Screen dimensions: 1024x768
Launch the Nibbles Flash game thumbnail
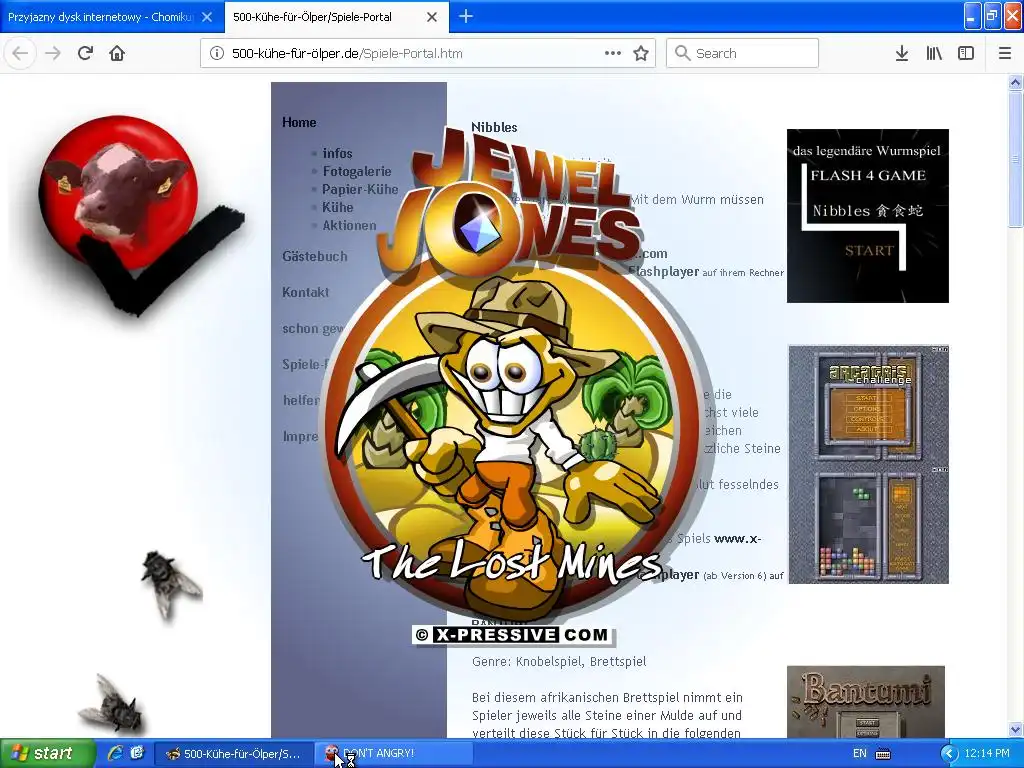tap(867, 216)
